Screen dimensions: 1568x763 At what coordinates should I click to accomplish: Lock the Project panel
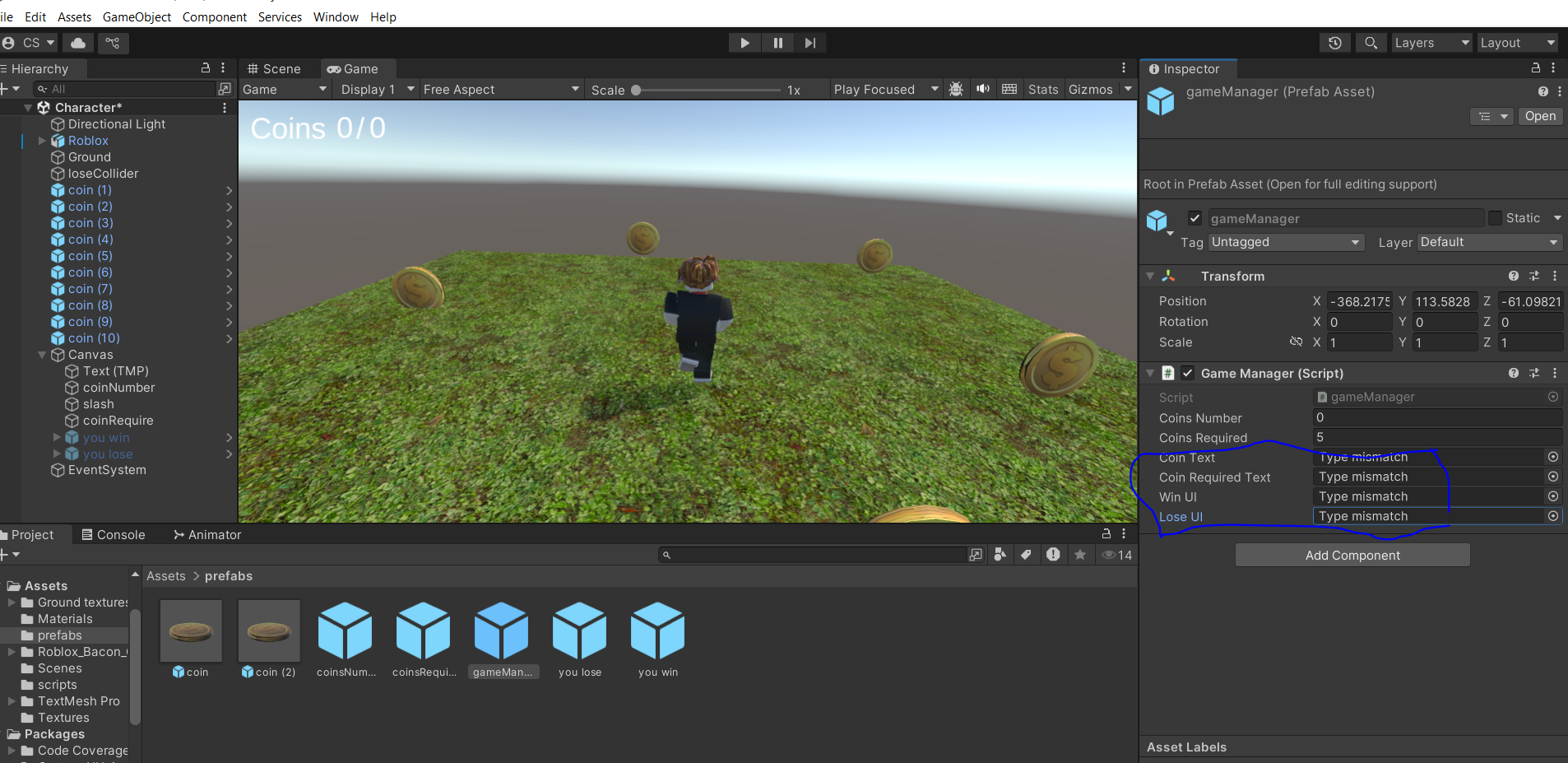coord(1106,534)
